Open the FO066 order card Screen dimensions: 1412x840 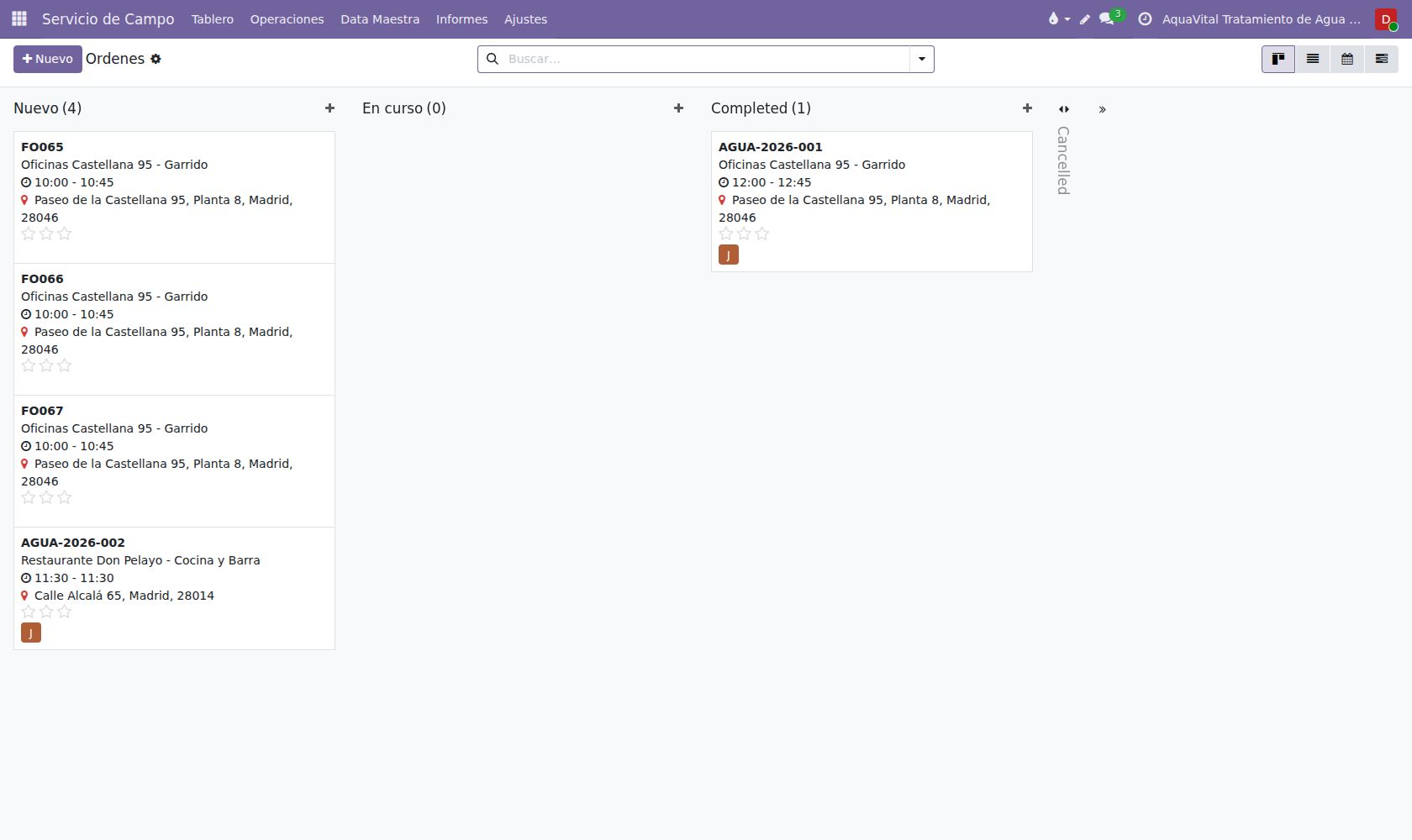174,329
